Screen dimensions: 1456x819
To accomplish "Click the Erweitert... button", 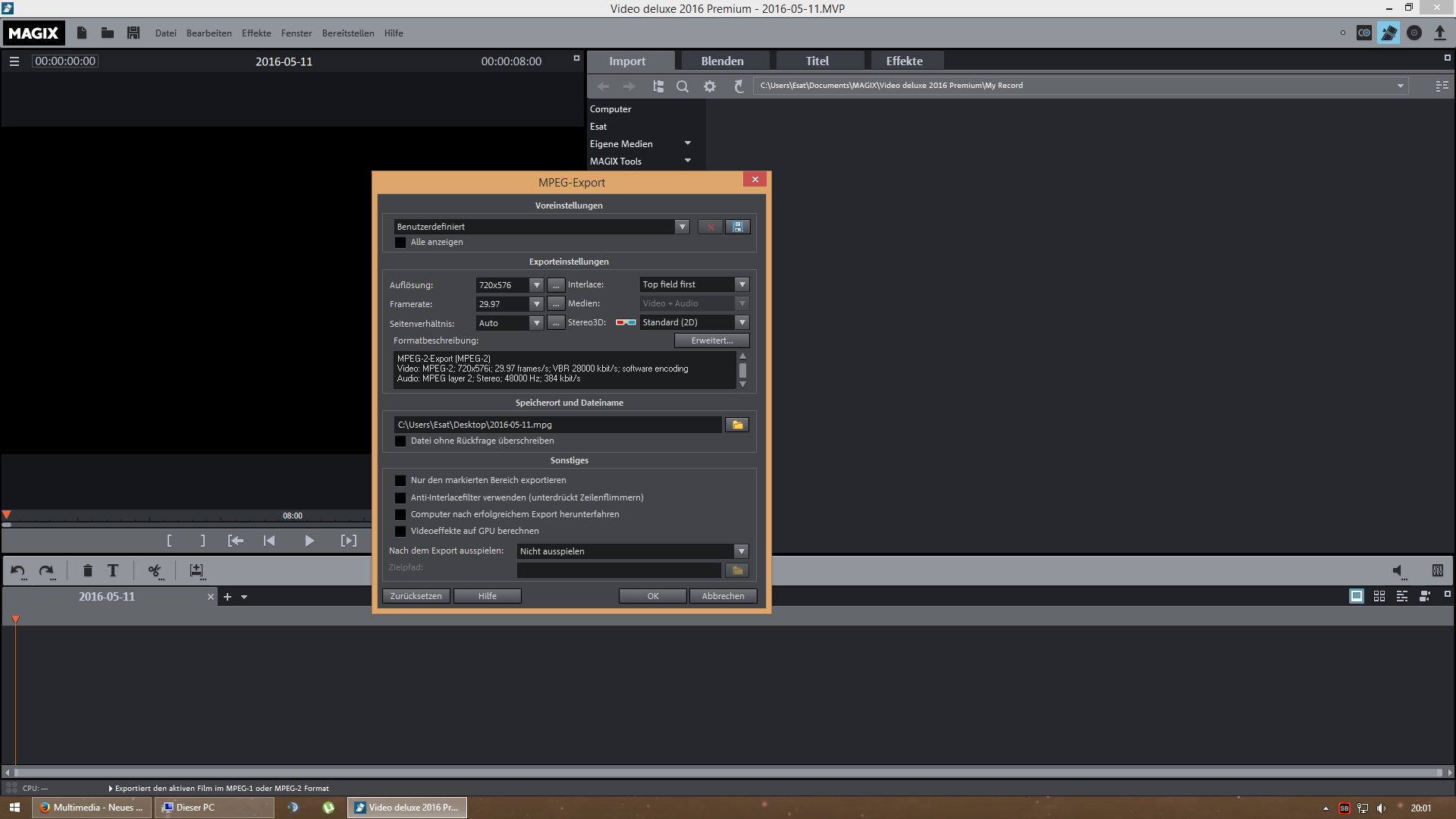I will [x=711, y=340].
